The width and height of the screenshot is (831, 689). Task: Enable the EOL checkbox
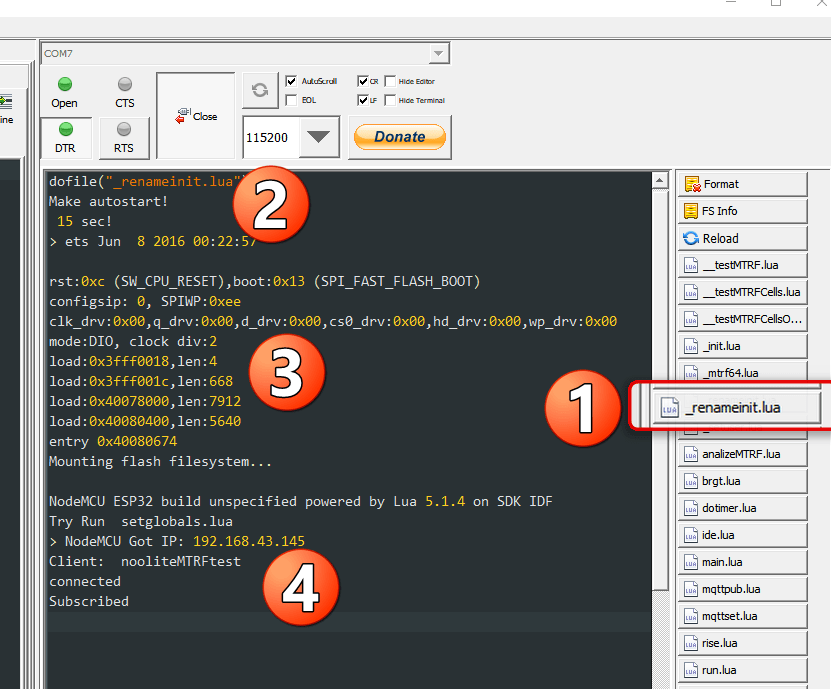[291, 100]
